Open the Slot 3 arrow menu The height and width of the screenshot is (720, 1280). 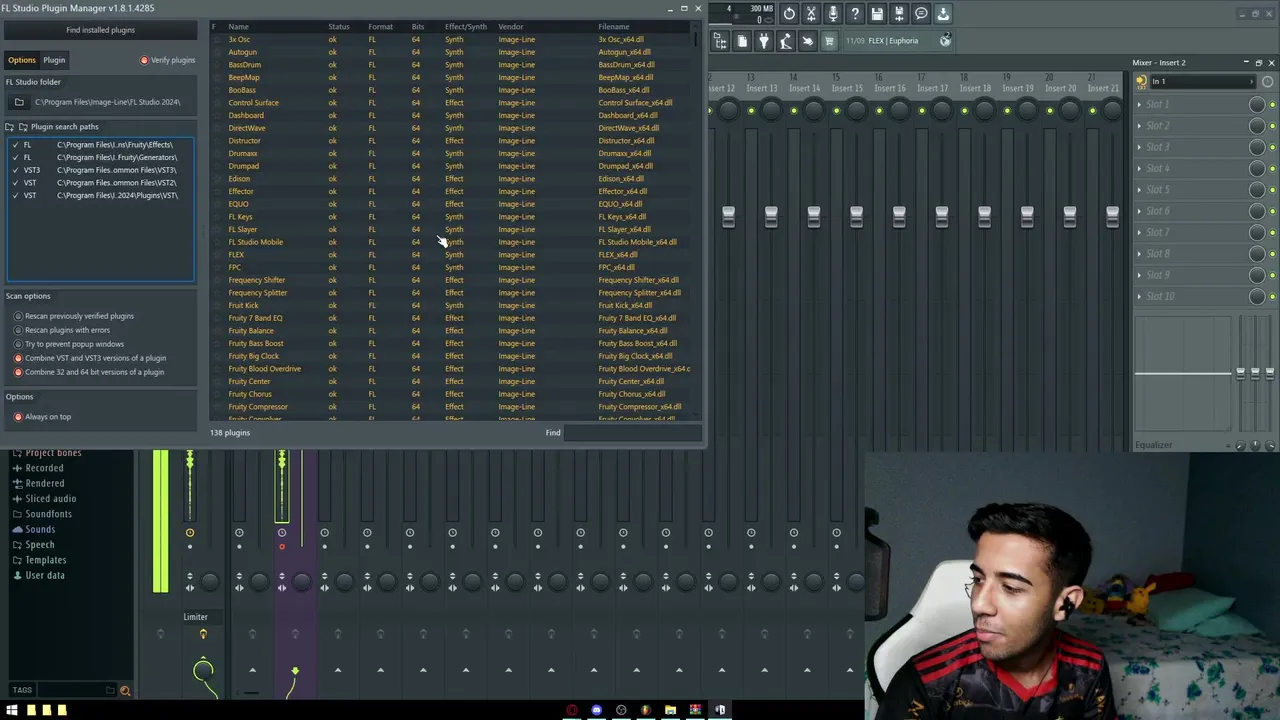click(x=1139, y=147)
